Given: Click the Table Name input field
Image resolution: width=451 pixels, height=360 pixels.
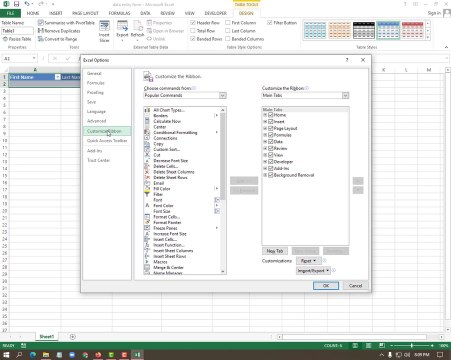Looking at the screenshot, I should point(17,31).
